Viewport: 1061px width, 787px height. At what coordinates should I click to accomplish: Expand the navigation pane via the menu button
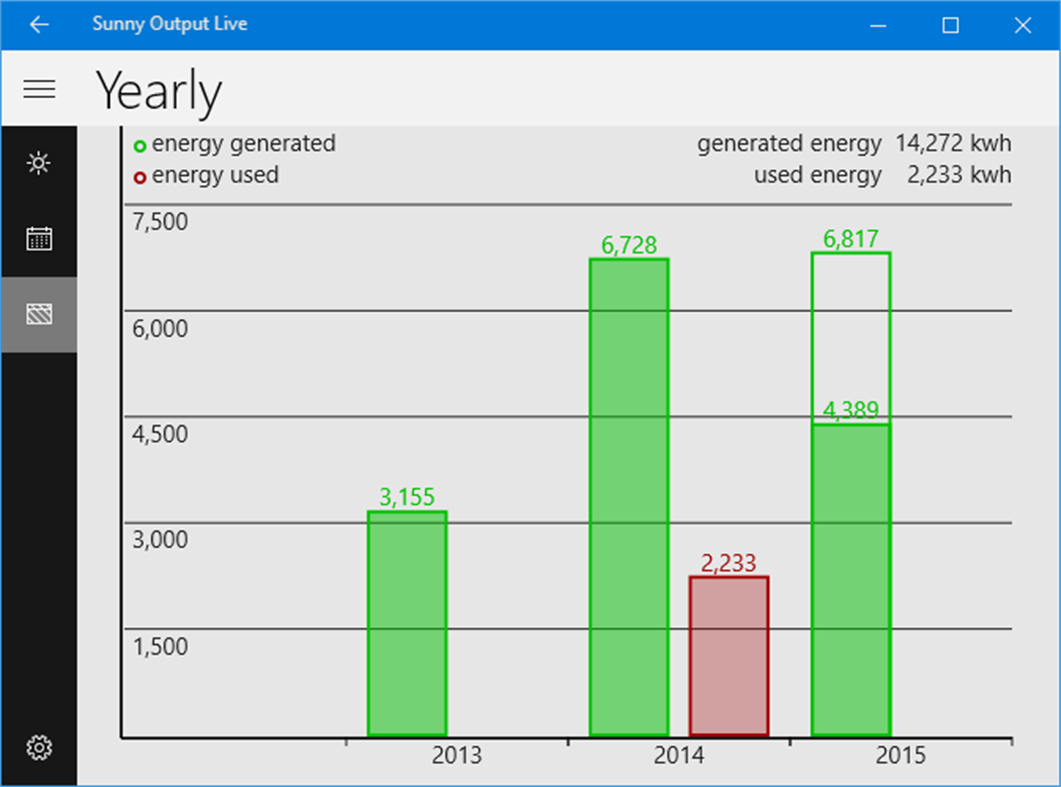point(39,89)
